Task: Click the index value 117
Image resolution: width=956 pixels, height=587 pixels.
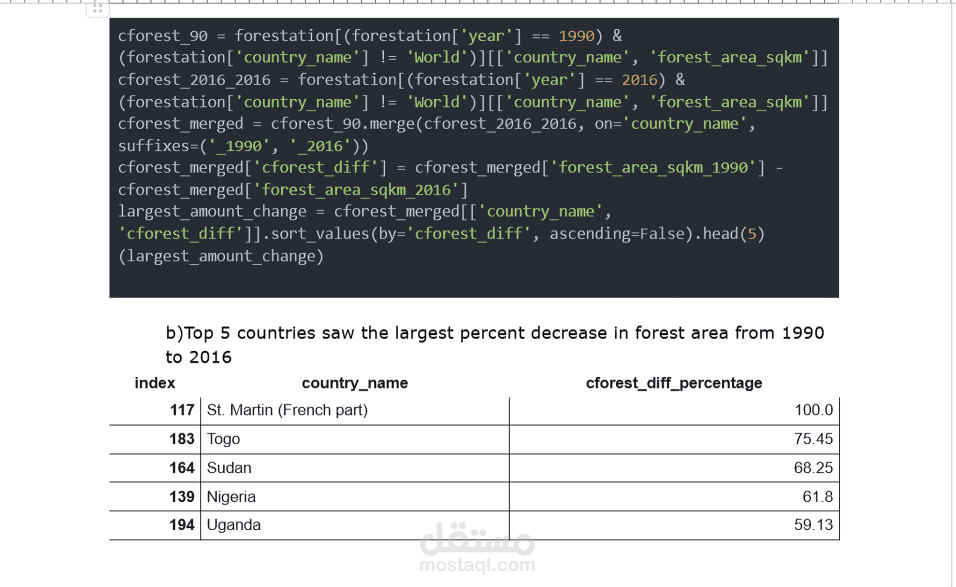Action: [x=182, y=410]
